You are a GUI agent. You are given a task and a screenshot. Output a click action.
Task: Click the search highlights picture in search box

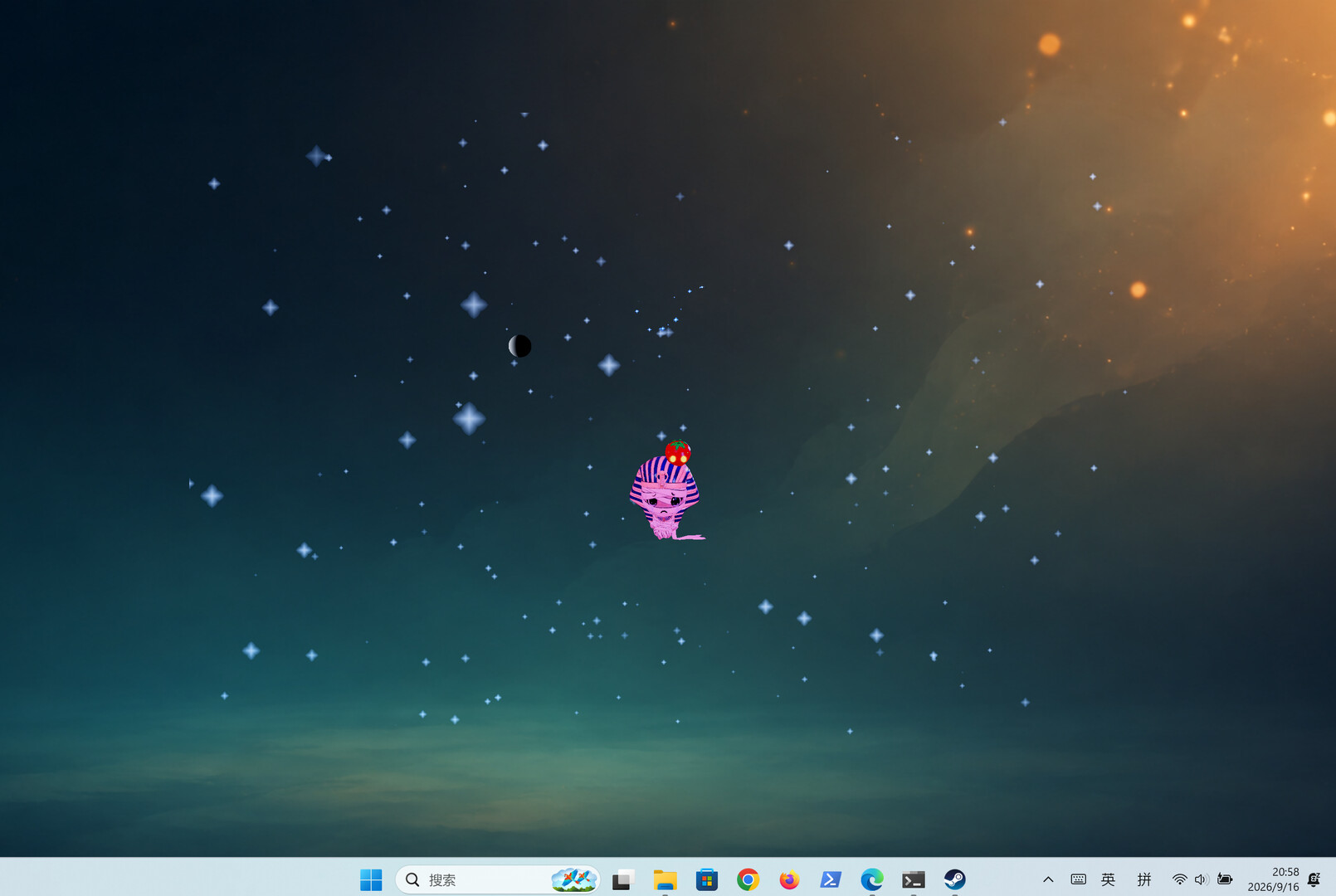point(573,879)
